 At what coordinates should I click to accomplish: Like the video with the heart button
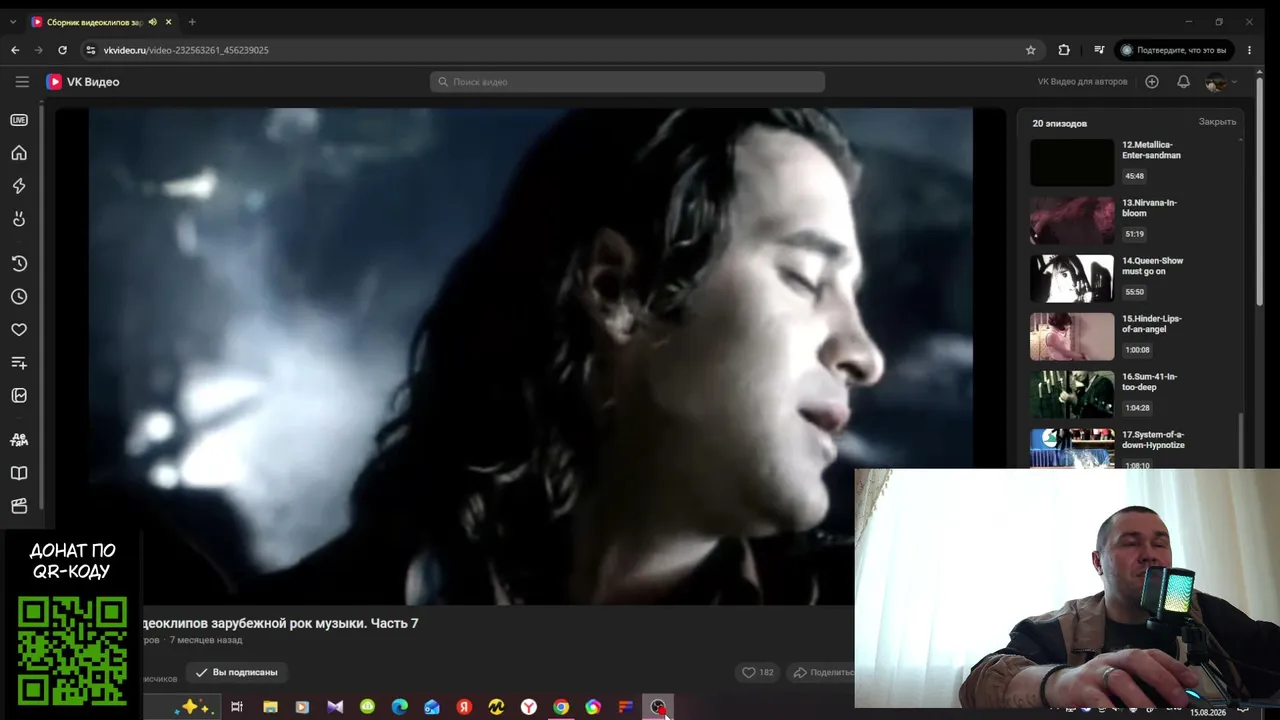tap(757, 673)
